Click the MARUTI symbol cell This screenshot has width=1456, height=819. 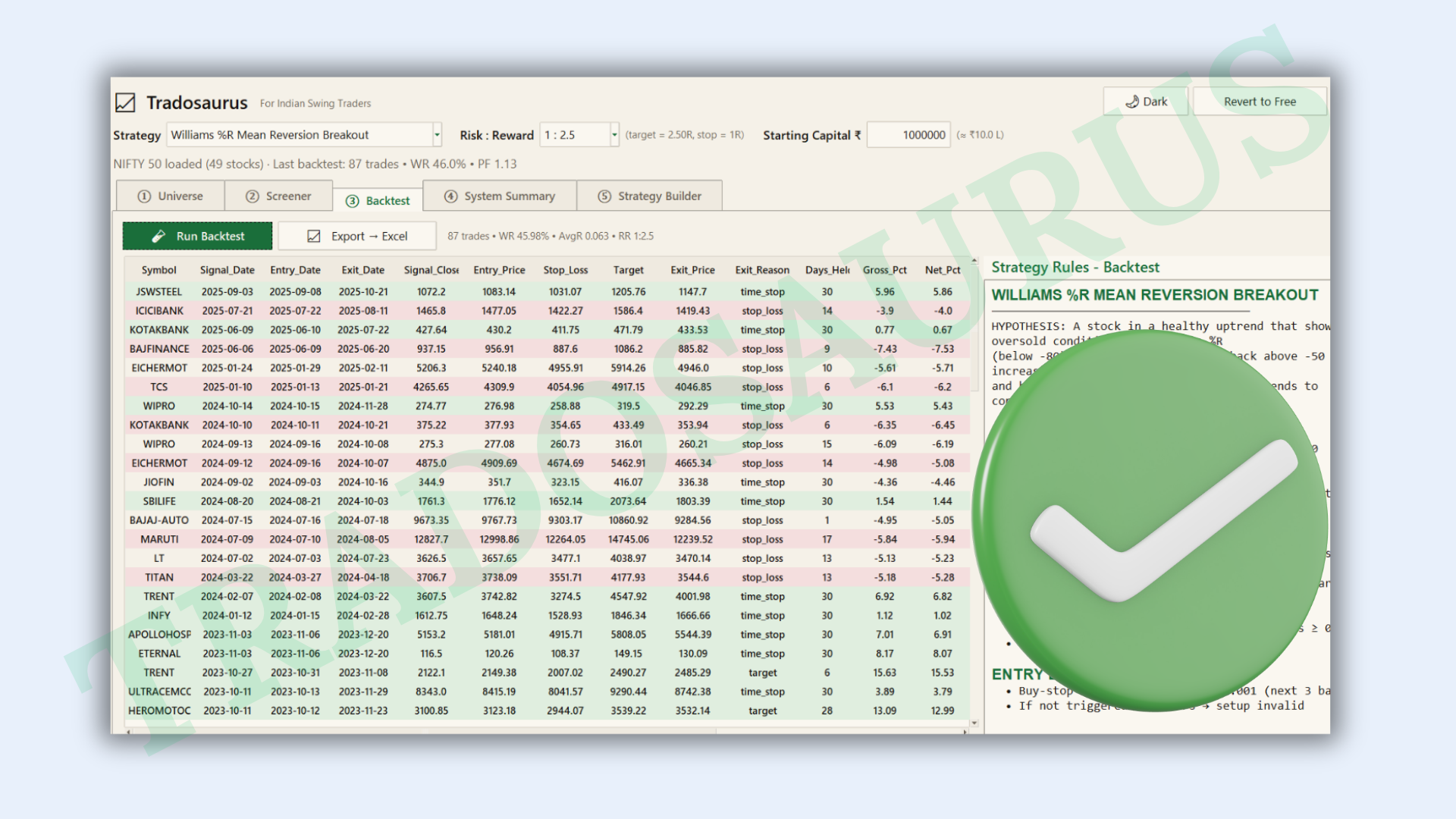tap(159, 539)
